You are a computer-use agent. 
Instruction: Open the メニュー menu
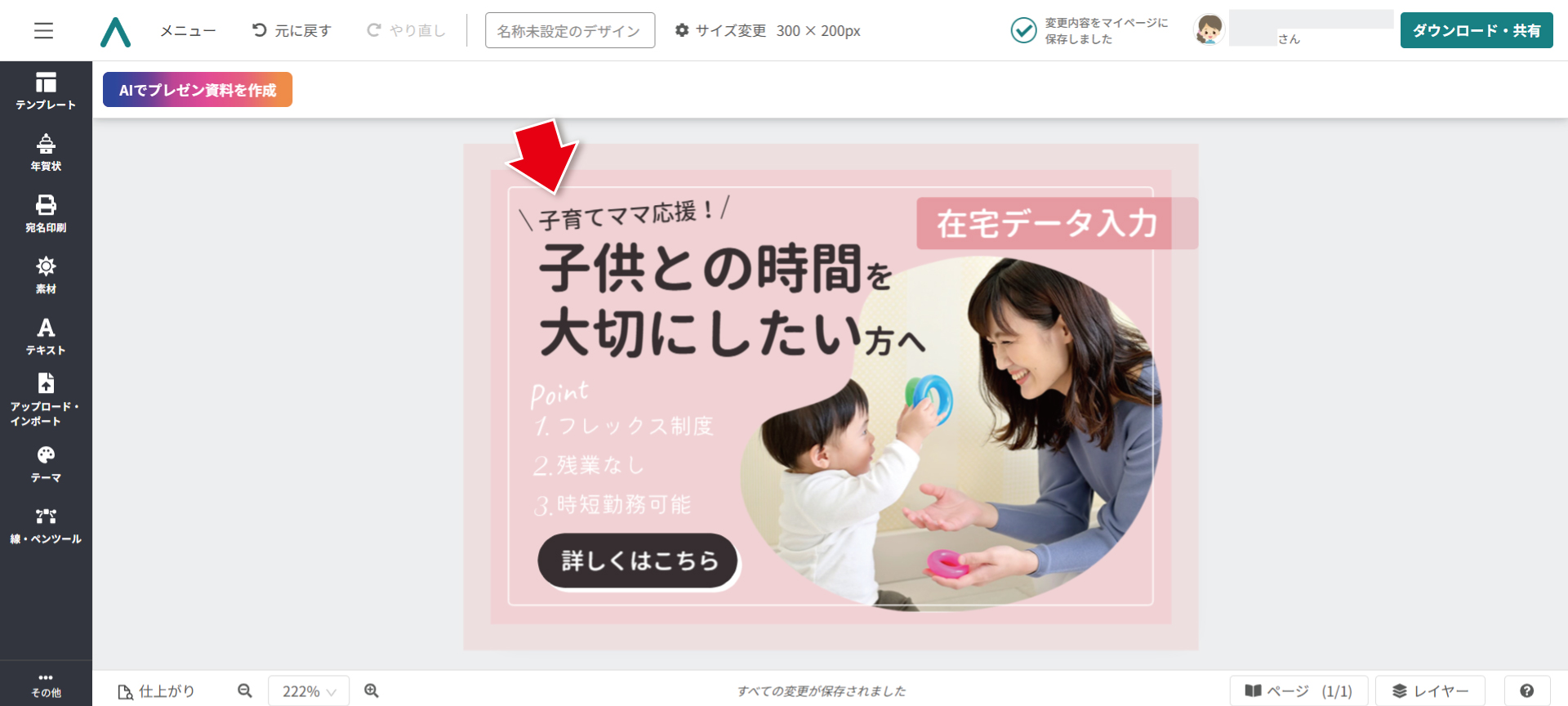[188, 31]
